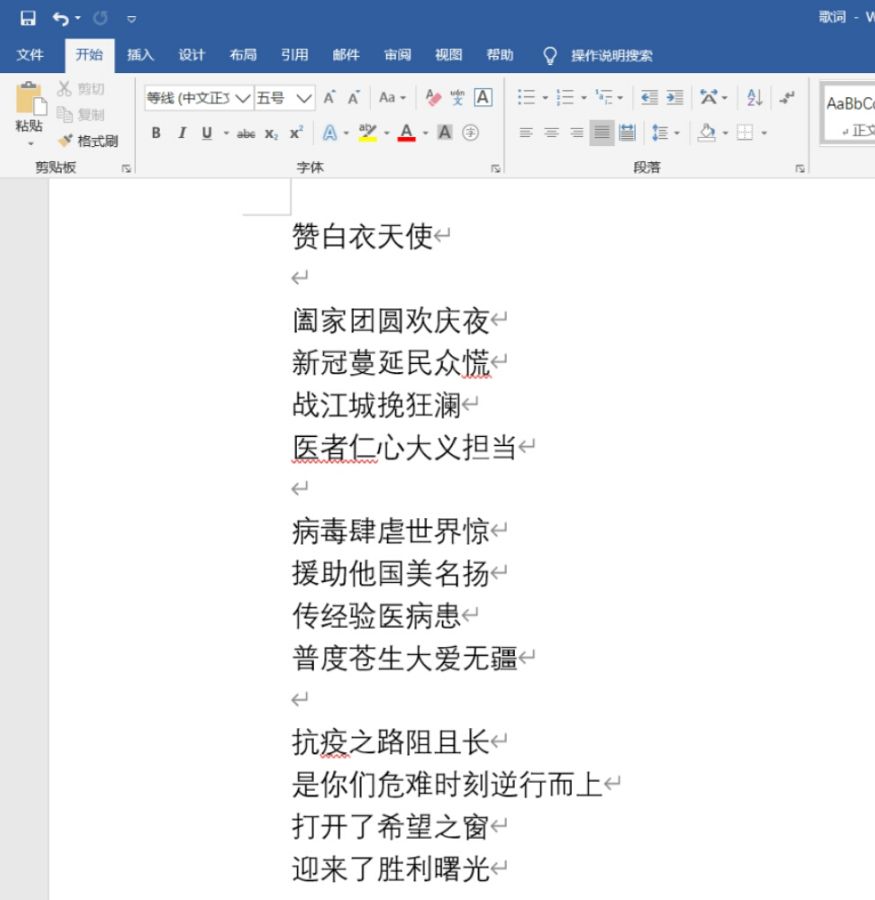Select the 正文 style thumbnail
Screen dimensions: 875x900
(x=850, y=114)
